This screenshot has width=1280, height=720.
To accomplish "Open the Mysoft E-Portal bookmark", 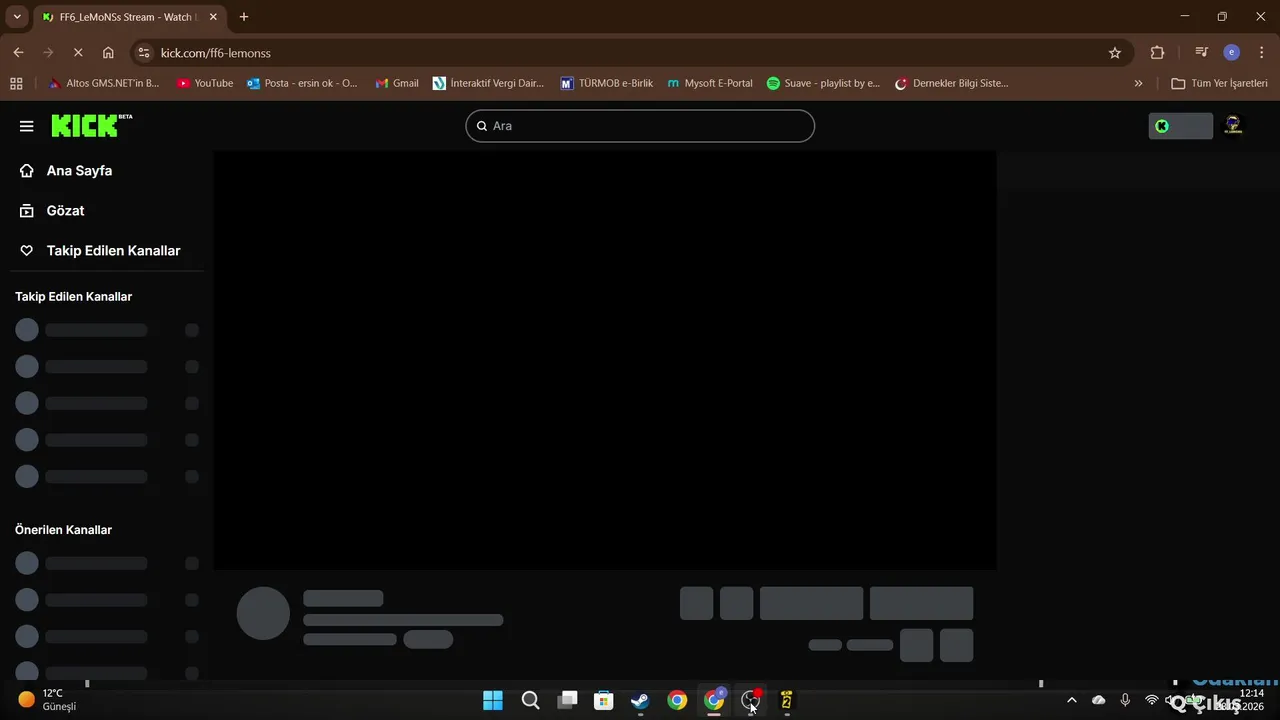I will pyautogui.click(x=710, y=83).
